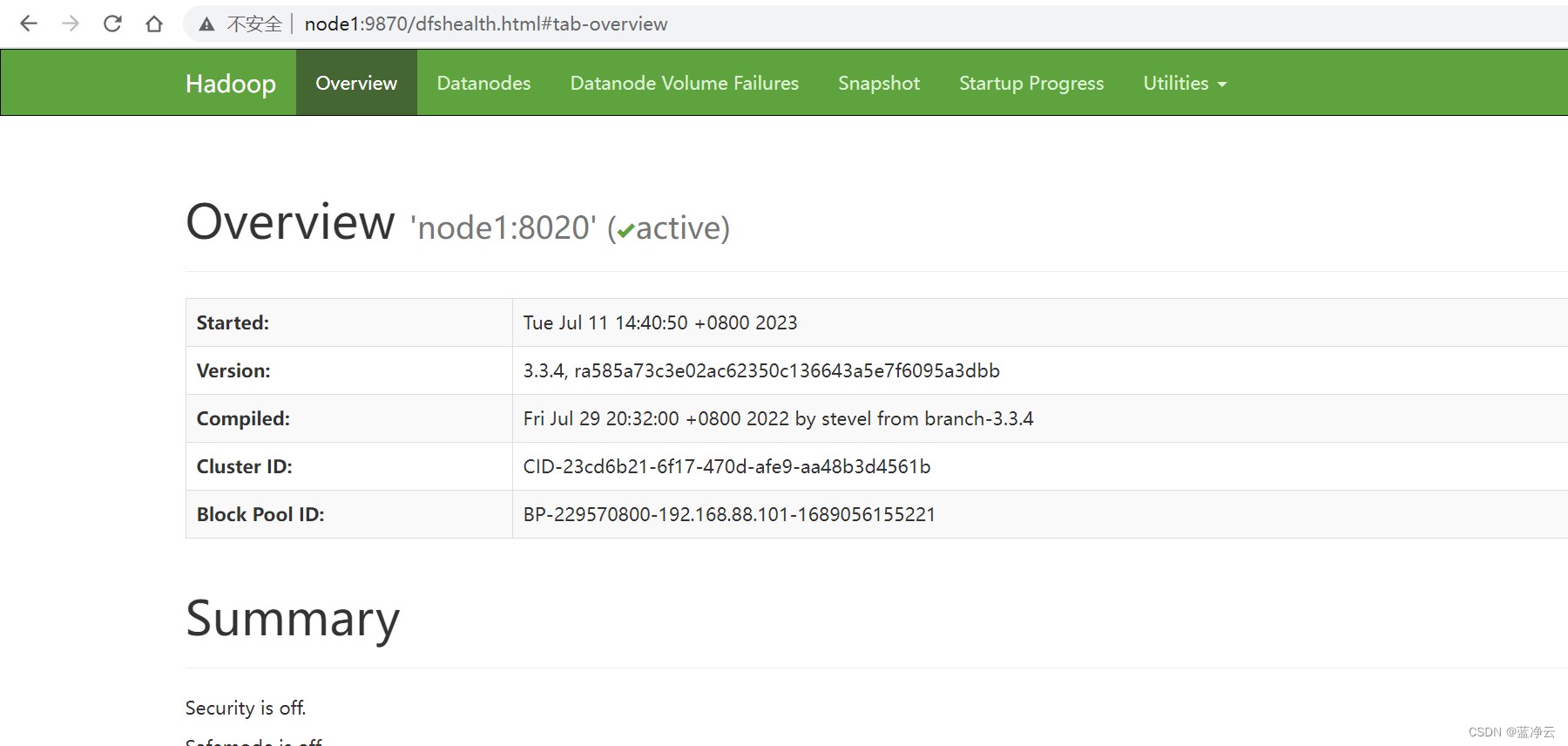The width and height of the screenshot is (1568, 746).
Task: Click the green active checkmark icon
Action: tap(625, 231)
